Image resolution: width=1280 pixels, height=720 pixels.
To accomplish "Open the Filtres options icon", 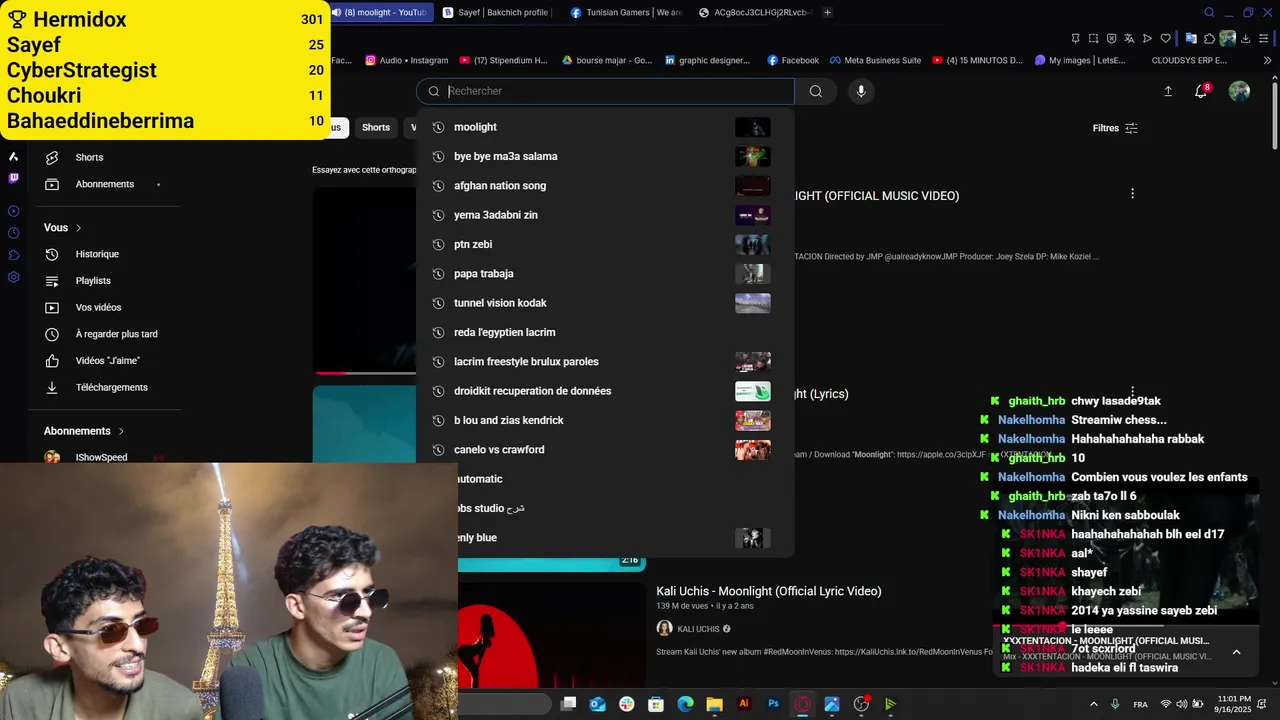I will (1131, 128).
